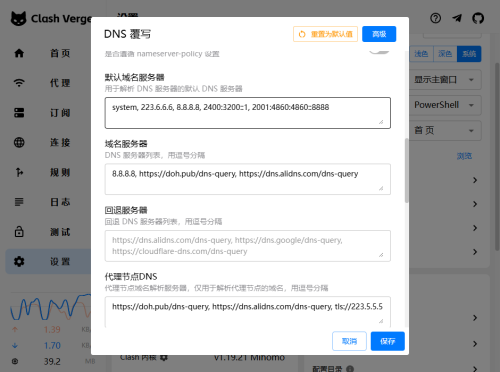The image size is (500, 372).
Task: Click the 39.2 memory value
Action: 52,361
